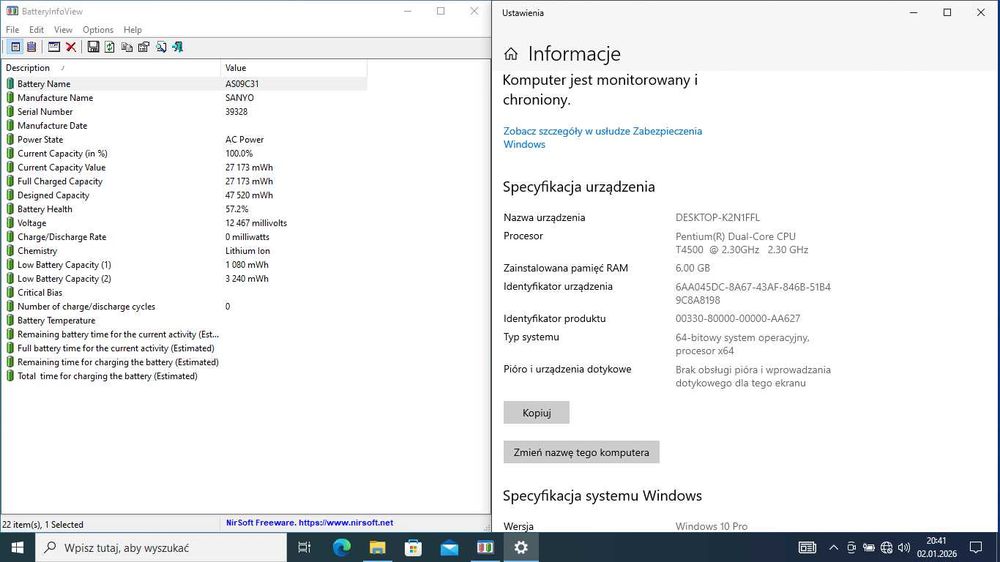The height and width of the screenshot is (562, 1000).
Task: Select the Critical Bias row
Action: click(x=184, y=293)
